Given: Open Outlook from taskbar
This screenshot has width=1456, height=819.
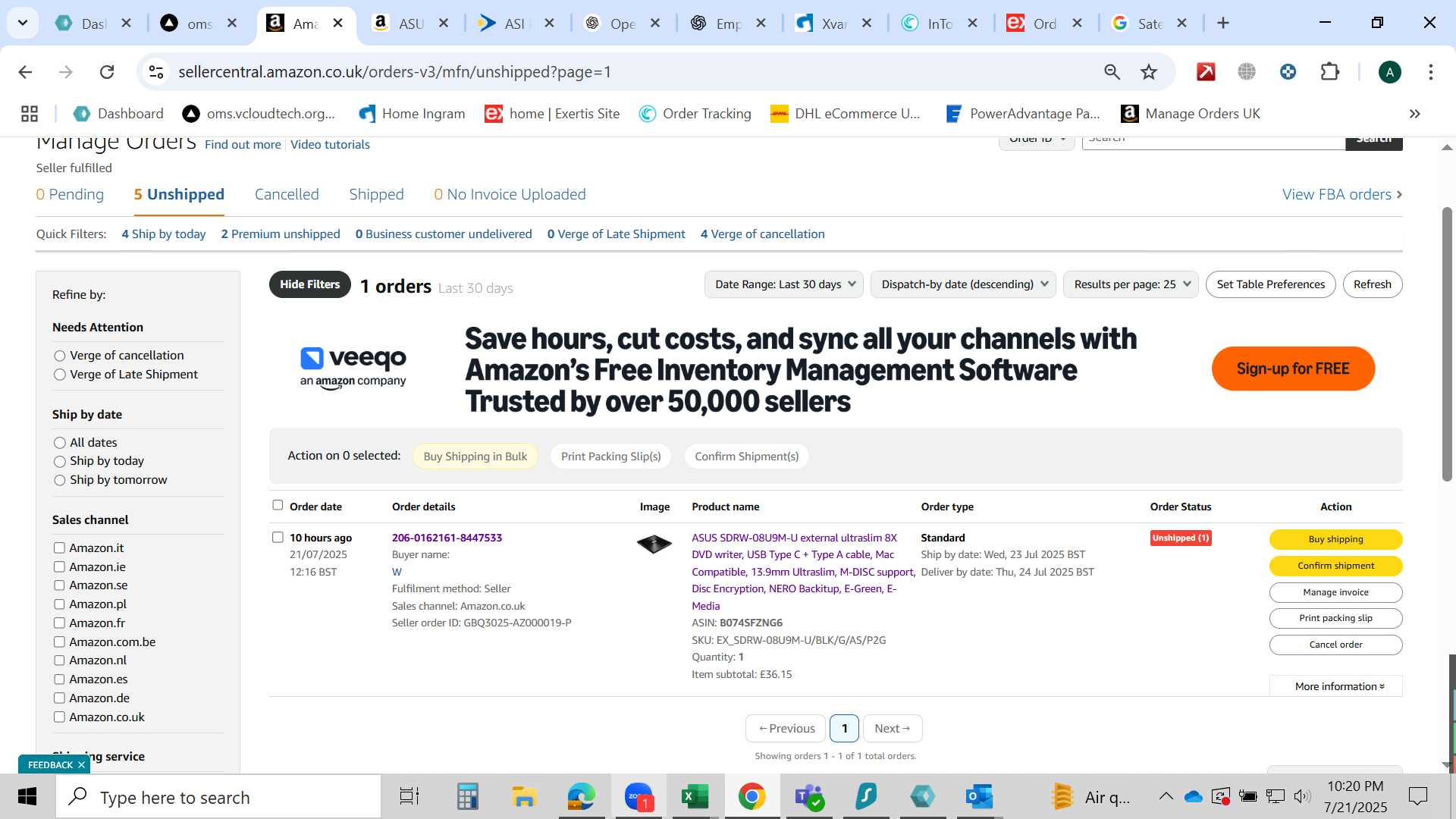Looking at the screenshot, I should [979, 797].
